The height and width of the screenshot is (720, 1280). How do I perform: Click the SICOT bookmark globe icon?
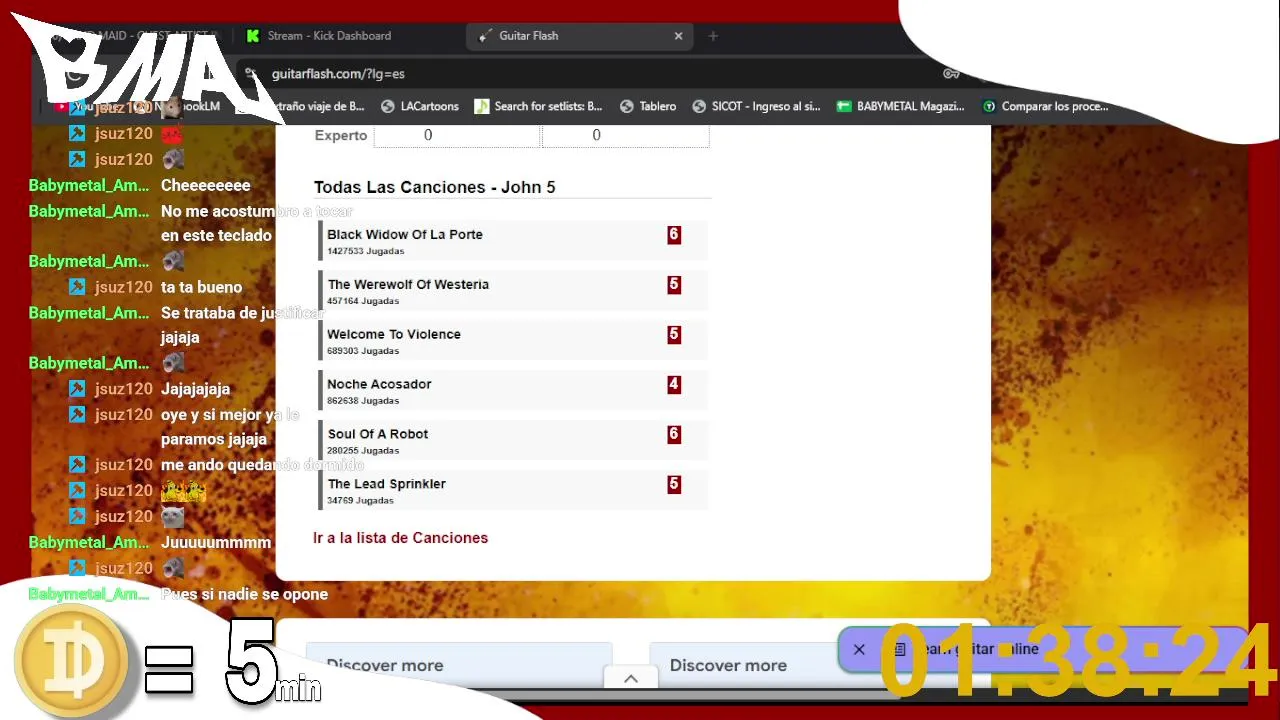pos(699,106)
